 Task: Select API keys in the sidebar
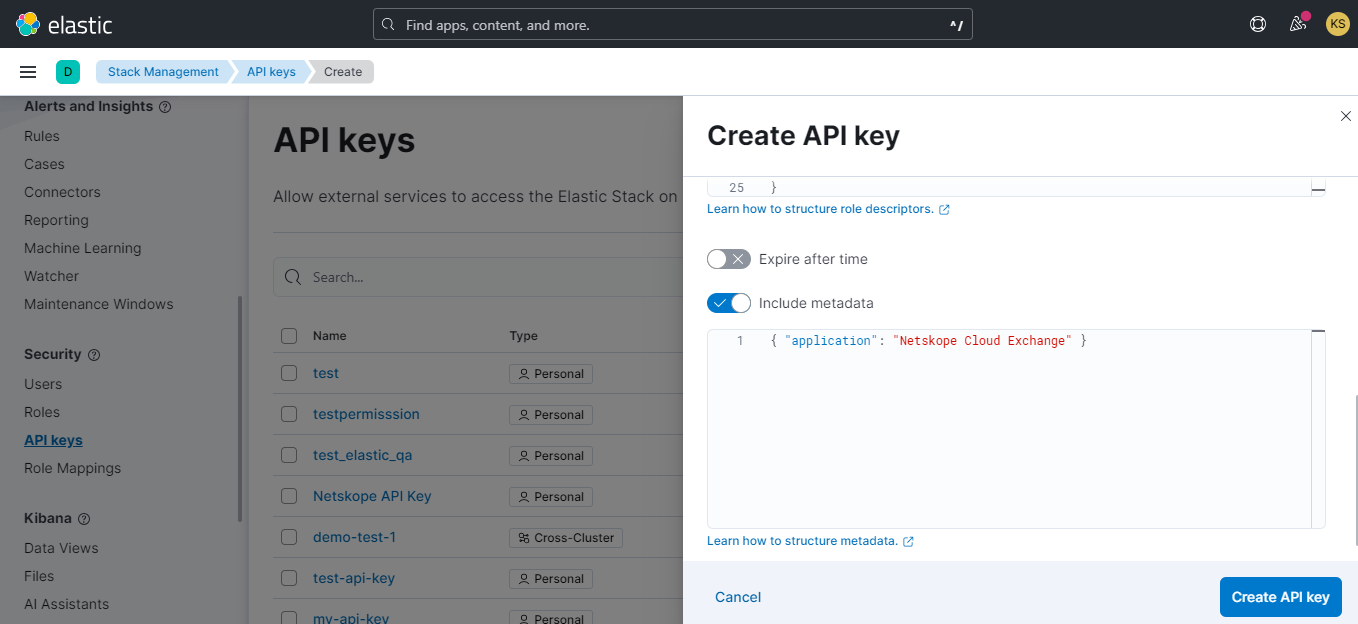tap(53, 440)
